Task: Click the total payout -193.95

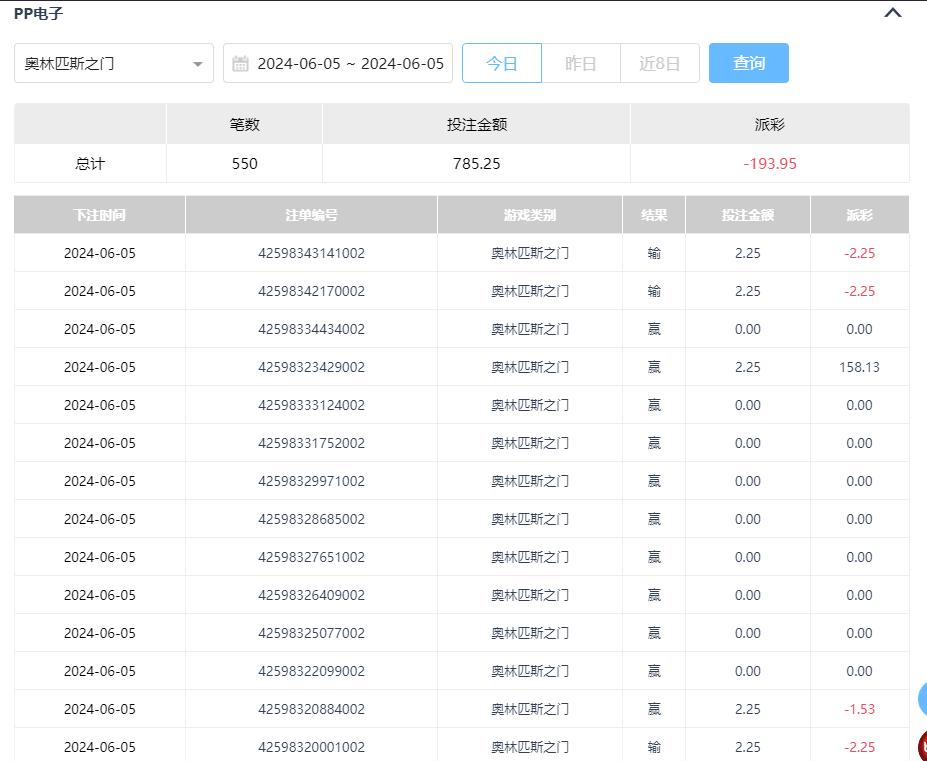Action: (x=769, y=163)
